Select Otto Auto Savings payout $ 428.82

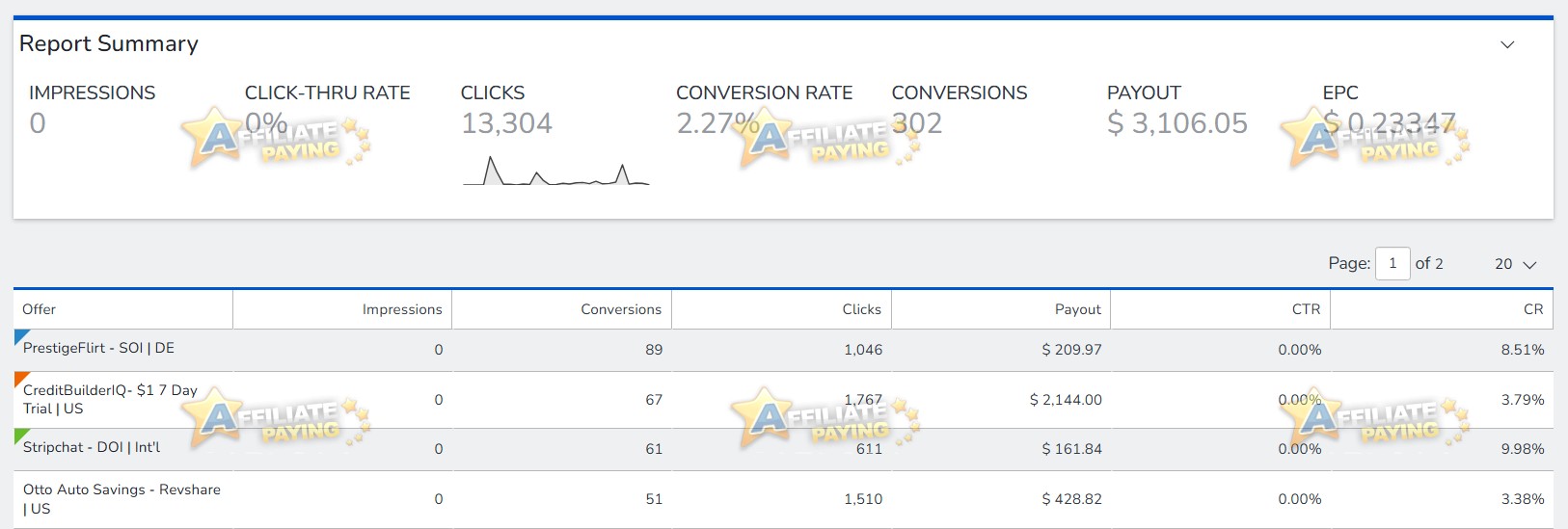(x=1071, y=499)
